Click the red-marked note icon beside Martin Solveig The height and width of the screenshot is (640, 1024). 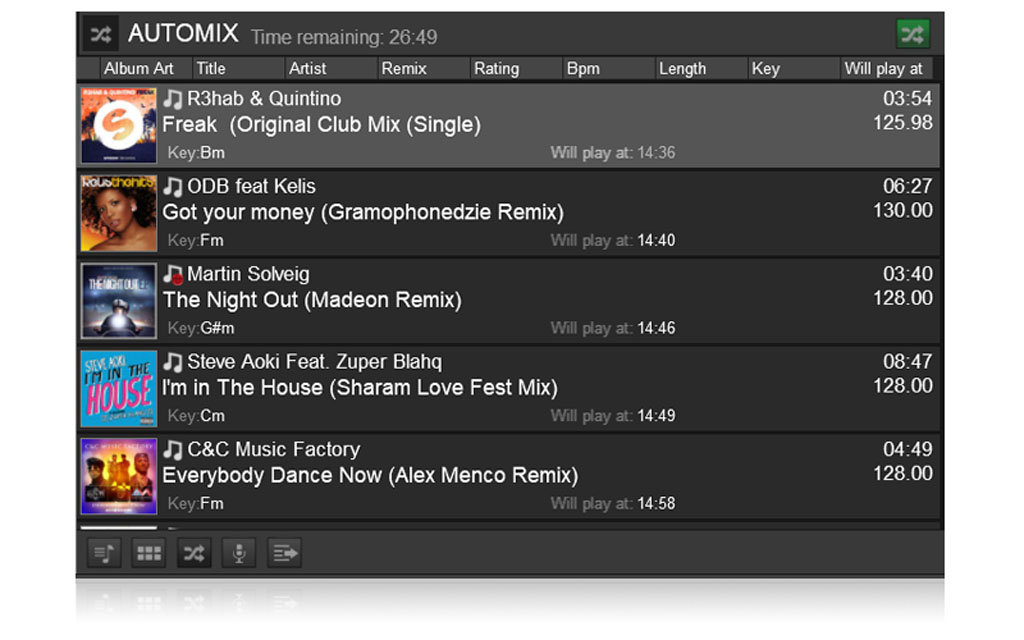(172, 274)
